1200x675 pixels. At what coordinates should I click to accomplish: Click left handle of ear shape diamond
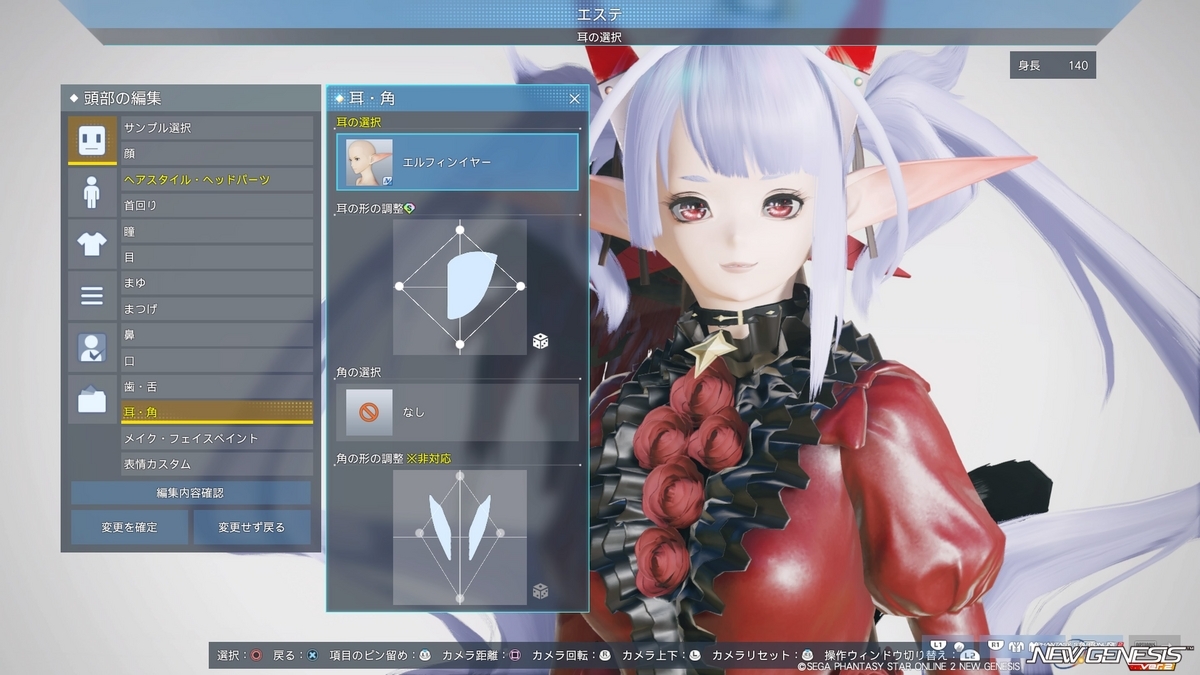(399, 287)
